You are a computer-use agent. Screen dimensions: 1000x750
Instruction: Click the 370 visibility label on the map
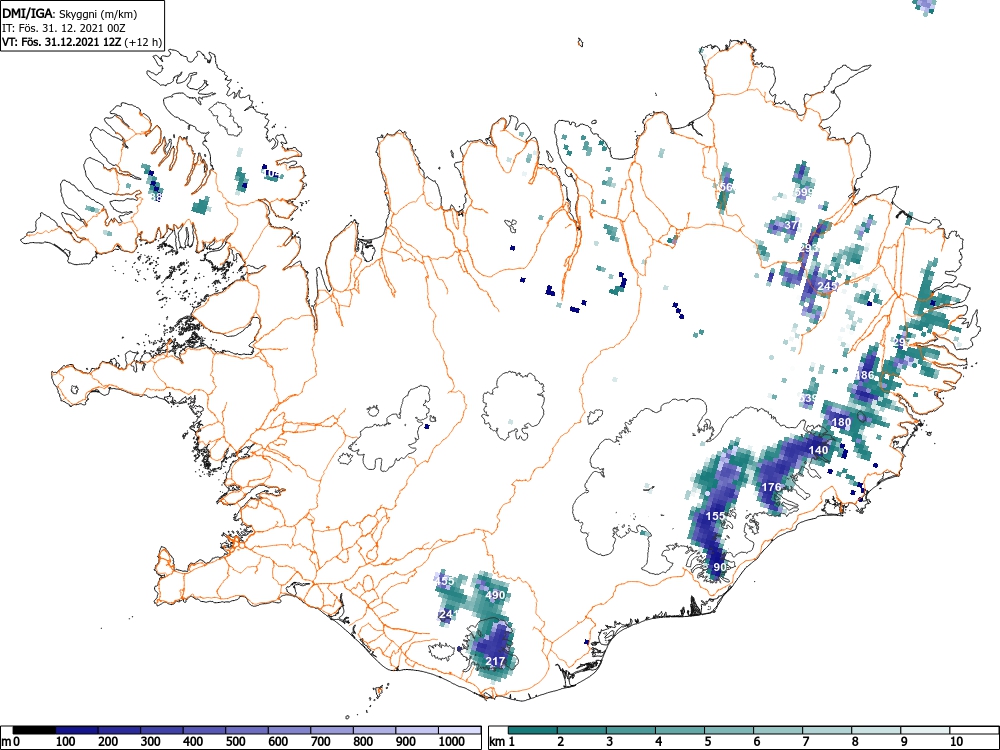(793, 225)
